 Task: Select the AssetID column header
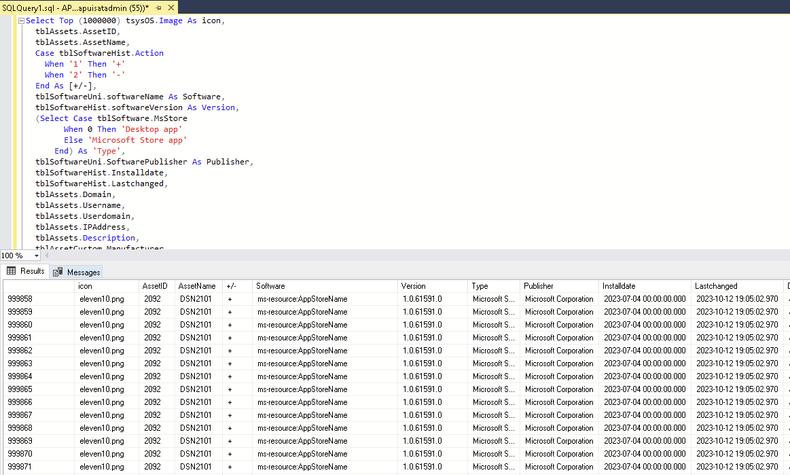coord(154,286)
